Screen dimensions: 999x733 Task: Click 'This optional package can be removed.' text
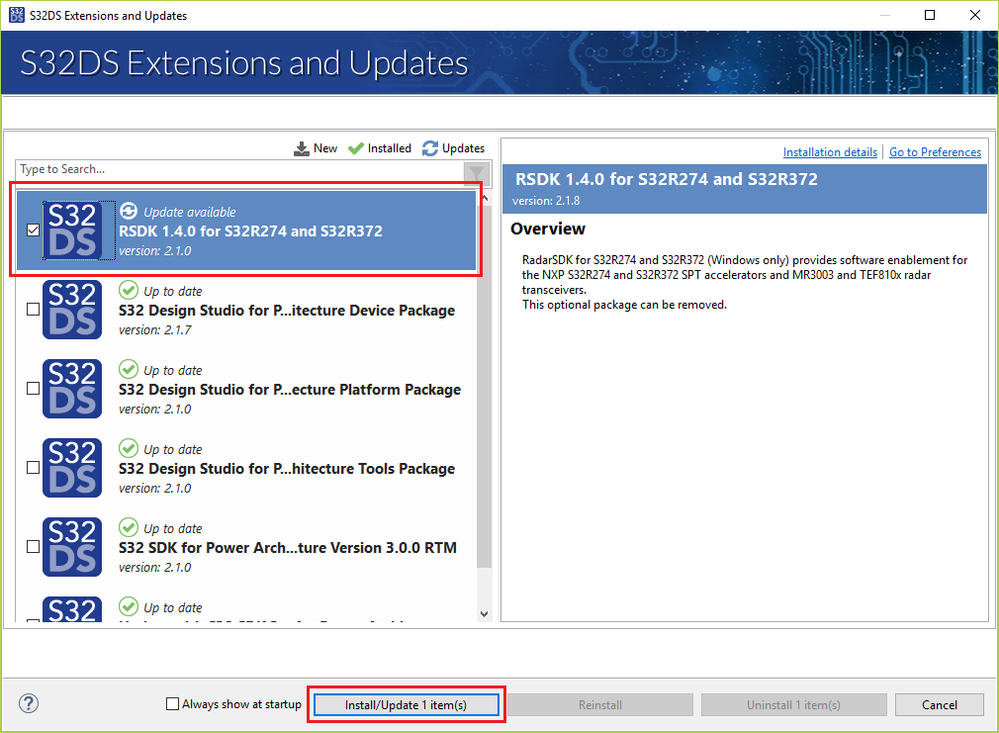click(x=624, y=305)
